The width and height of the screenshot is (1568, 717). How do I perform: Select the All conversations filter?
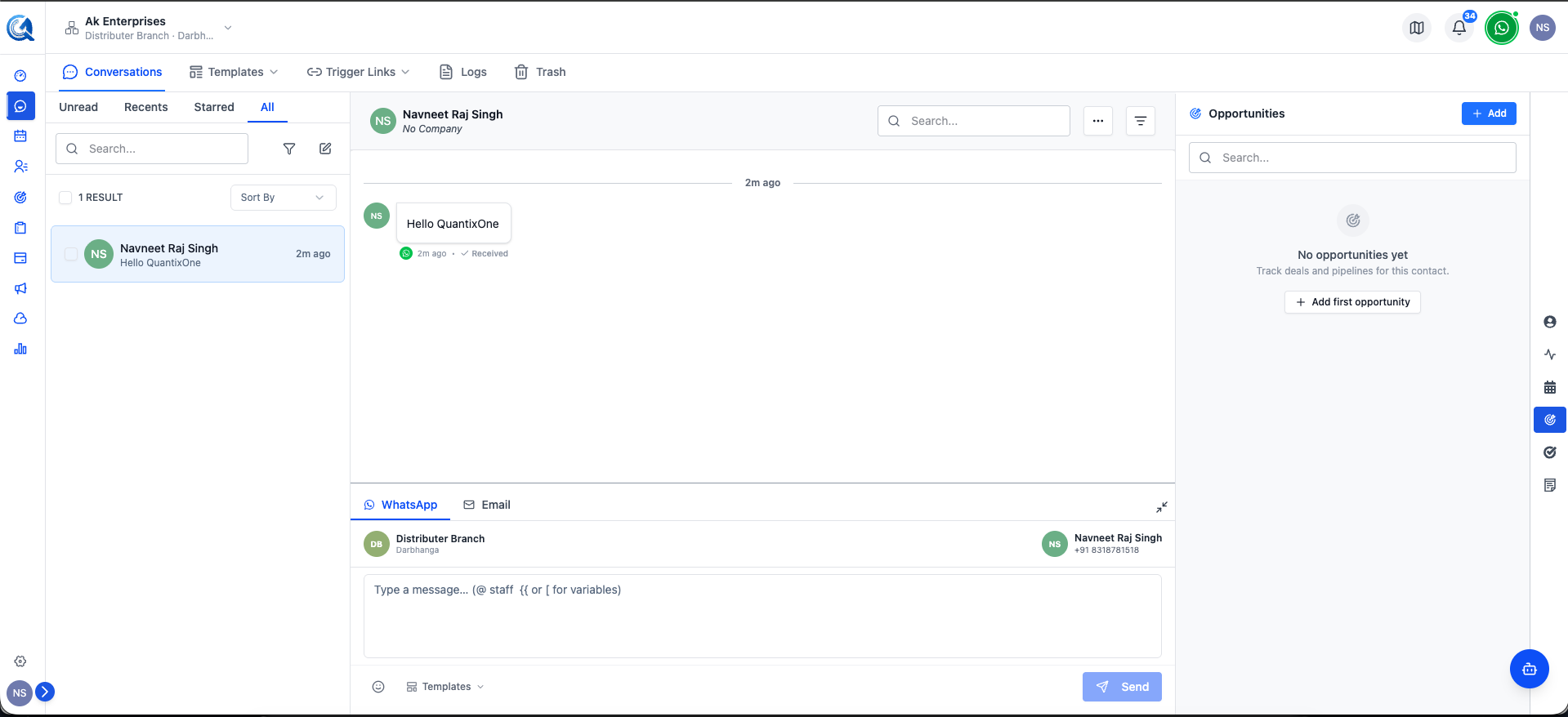click(x=267, y=107)
